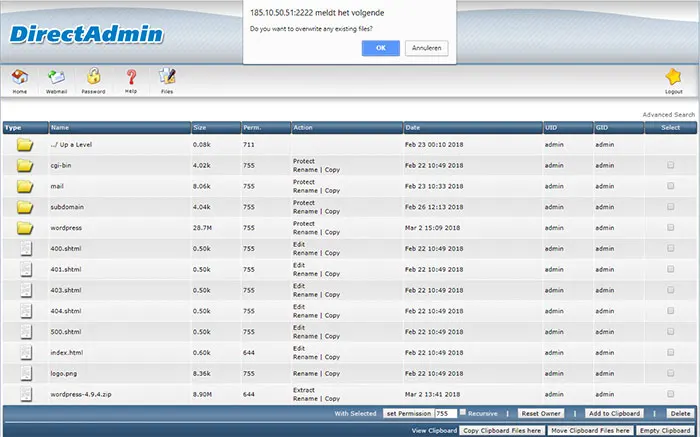This screenshot has width=700, height=437.
Task: Tick the checkbox for wordpress-4.9.4.zip
Action: (671, 394)
